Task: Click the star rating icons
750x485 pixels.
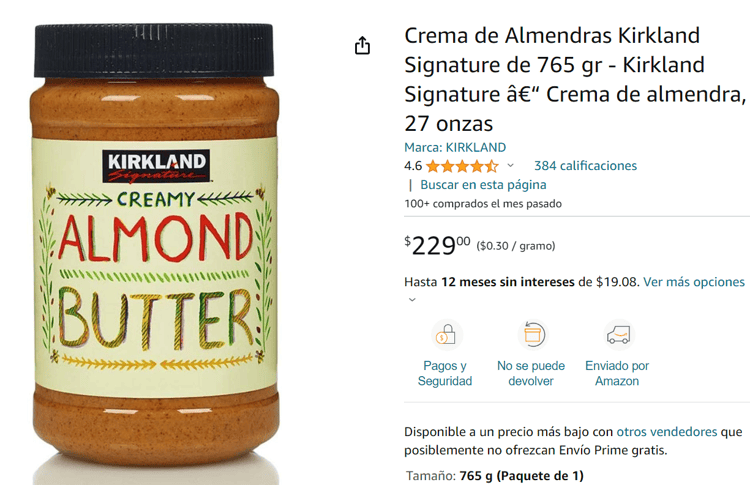Action: click(x=462, y=166)
